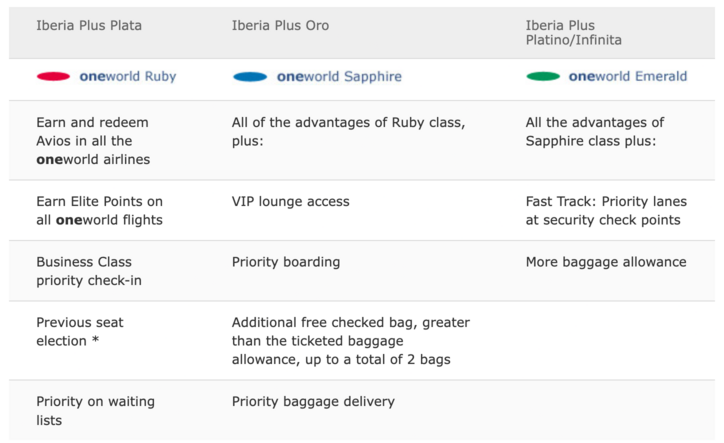Click the VIP lounge access cell

[291, 202]
